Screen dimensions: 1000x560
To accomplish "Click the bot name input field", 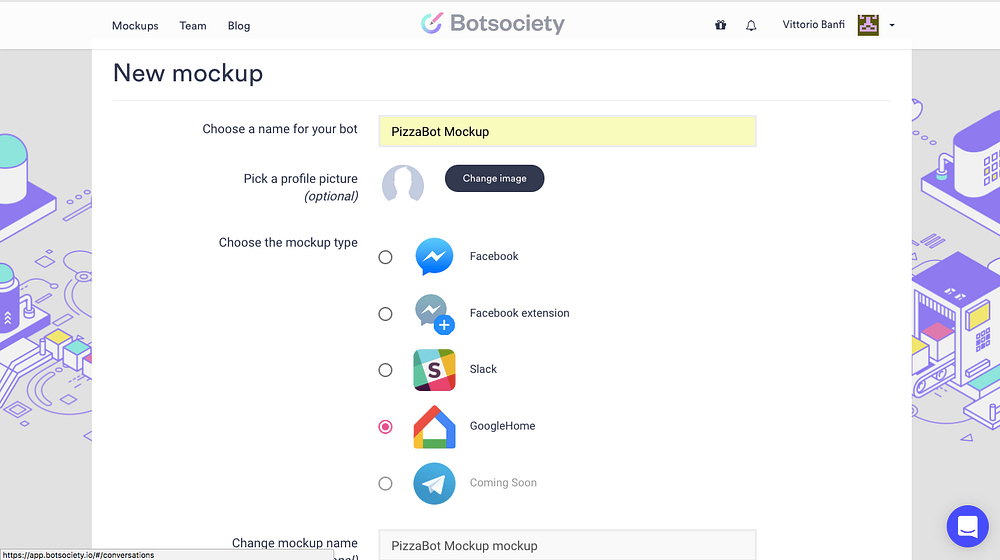I will click(x=567, y=131).
